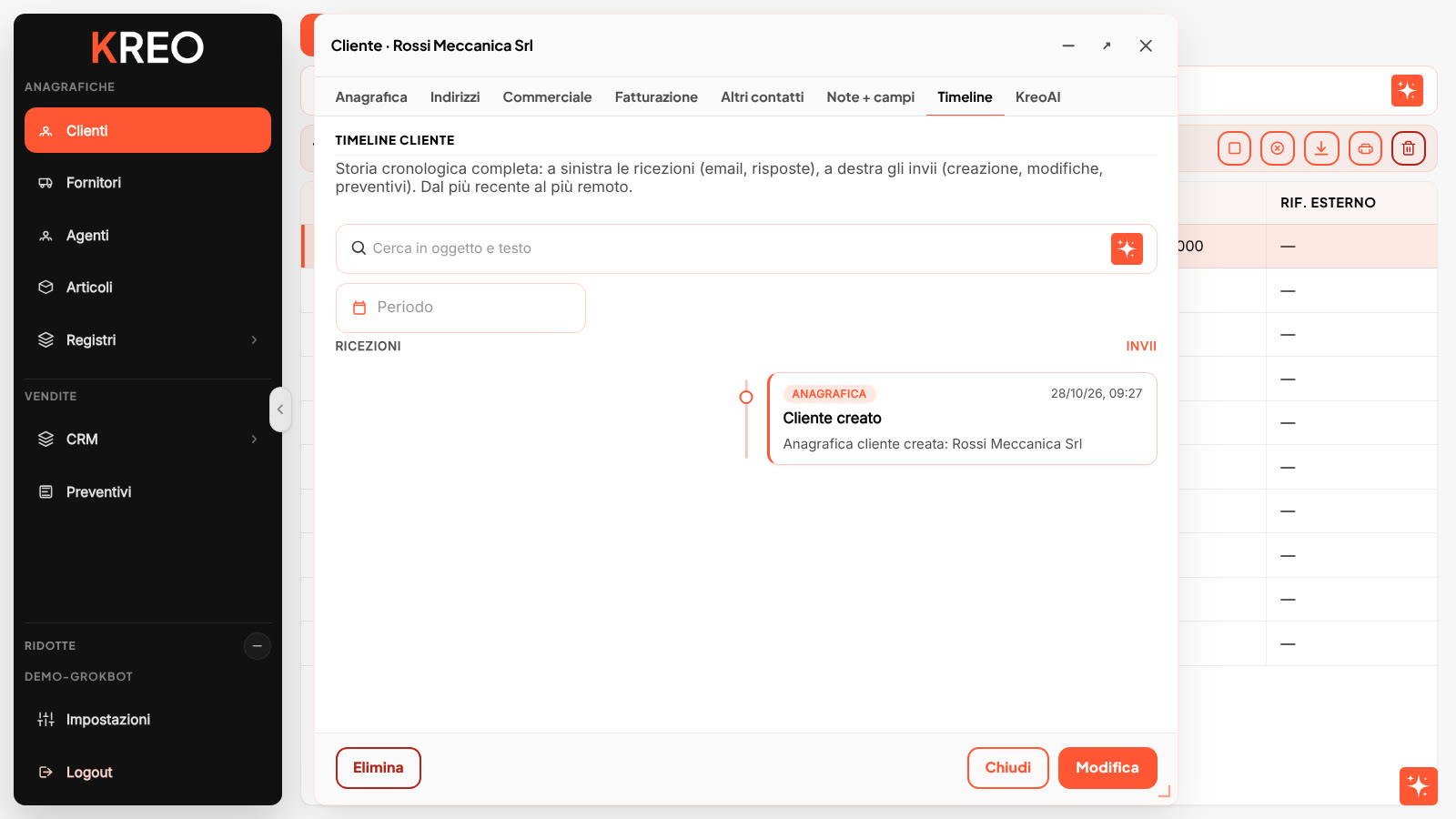Switch to the Indirizzi tab
The image size is (1456, 819).
tap(455, 97)
